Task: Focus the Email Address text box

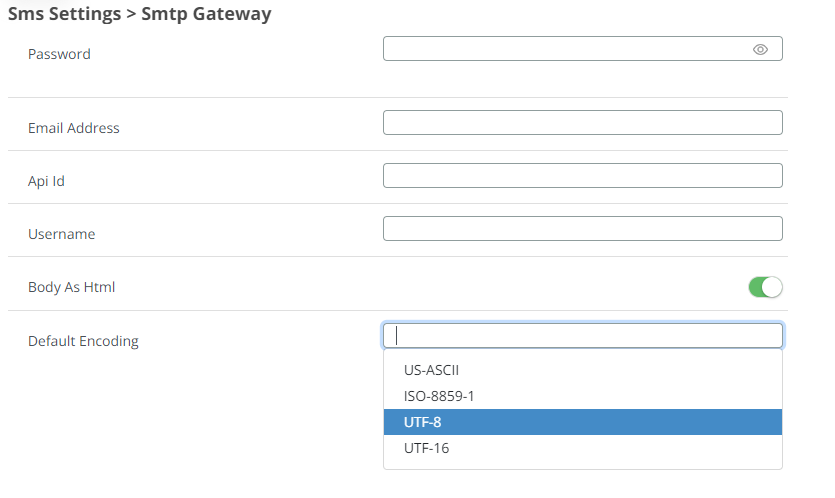Action: (x=582, y=123)
